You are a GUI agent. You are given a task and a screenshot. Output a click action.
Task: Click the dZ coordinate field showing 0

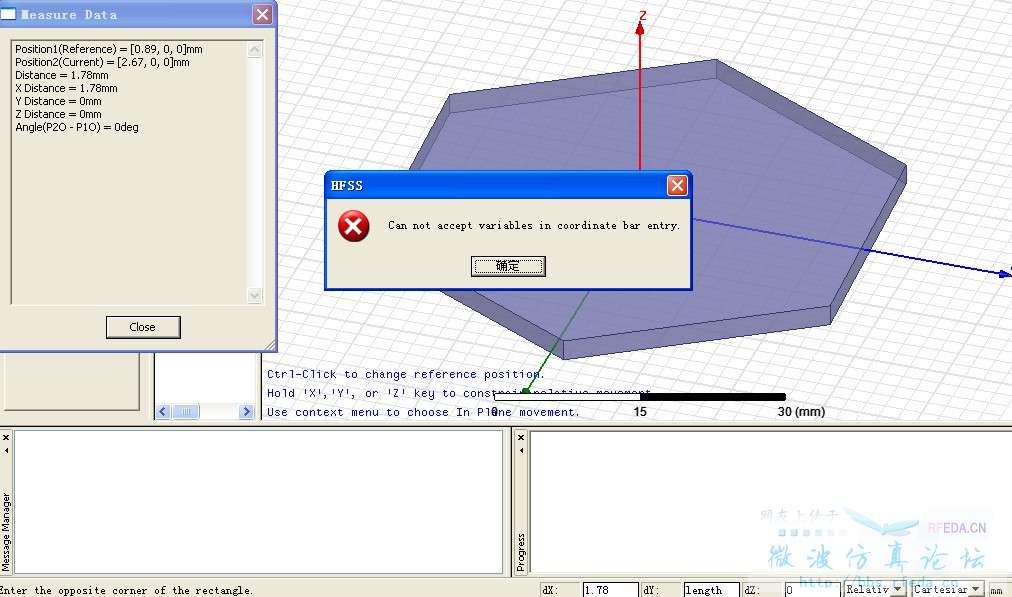pos(812,590)
